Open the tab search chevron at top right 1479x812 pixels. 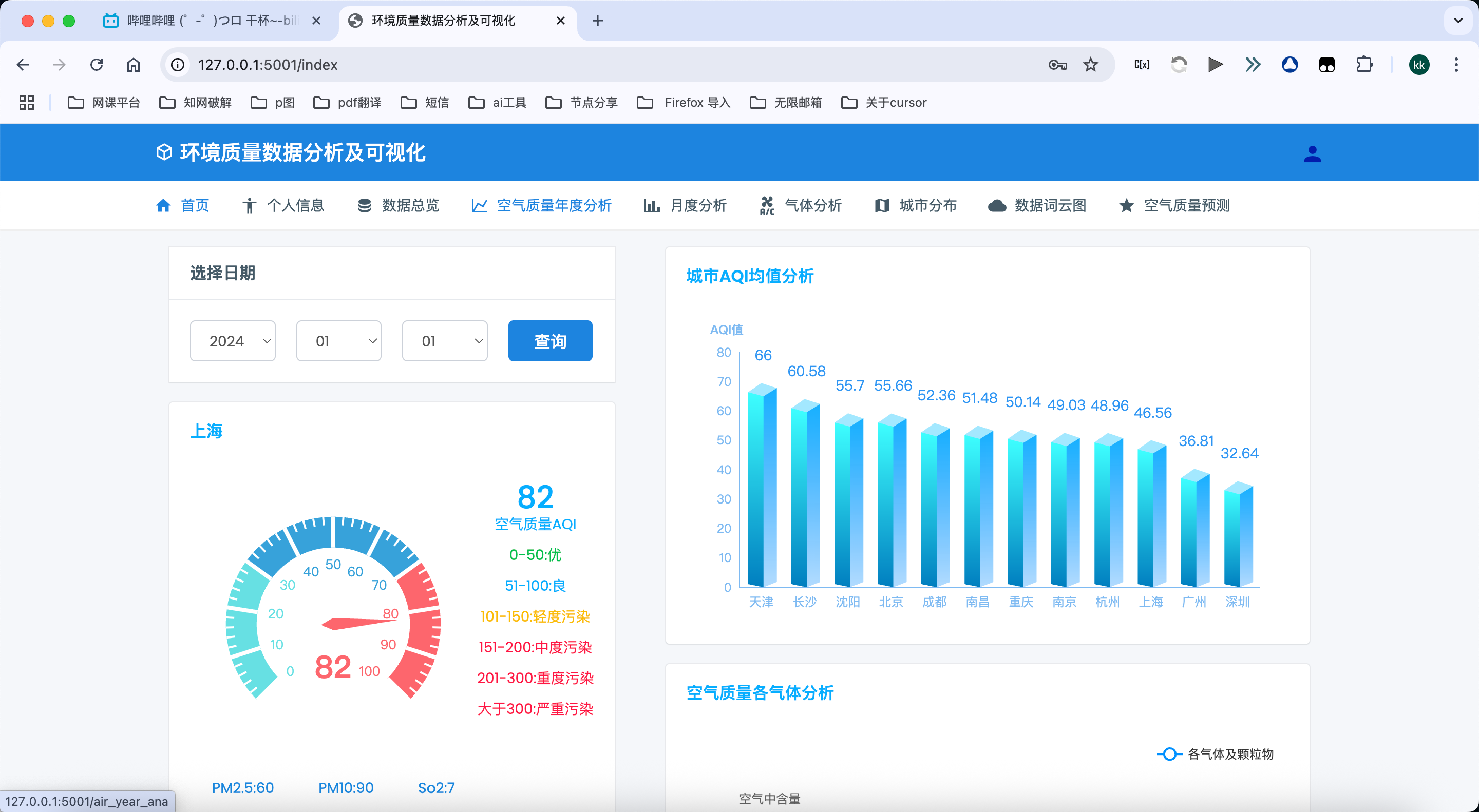[x=1458, y=21]
